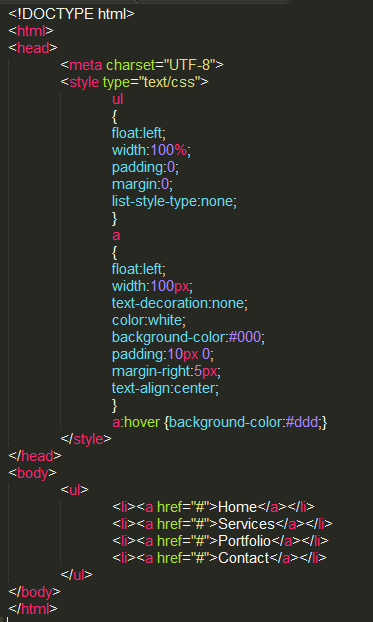This screenshot has width=373, height=622.
Task: Select the style type="text/css" line
Action: (x=135, y=82)
